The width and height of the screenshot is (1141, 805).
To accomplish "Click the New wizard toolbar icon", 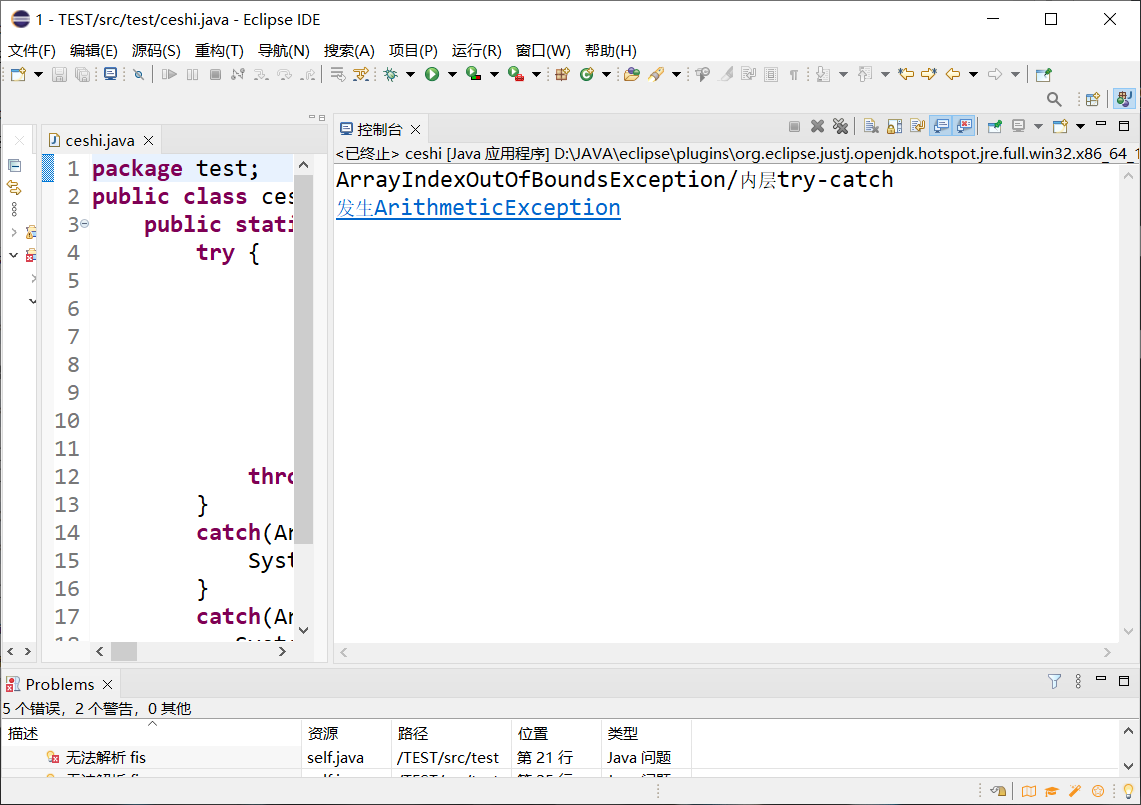I will coord(18,74).
